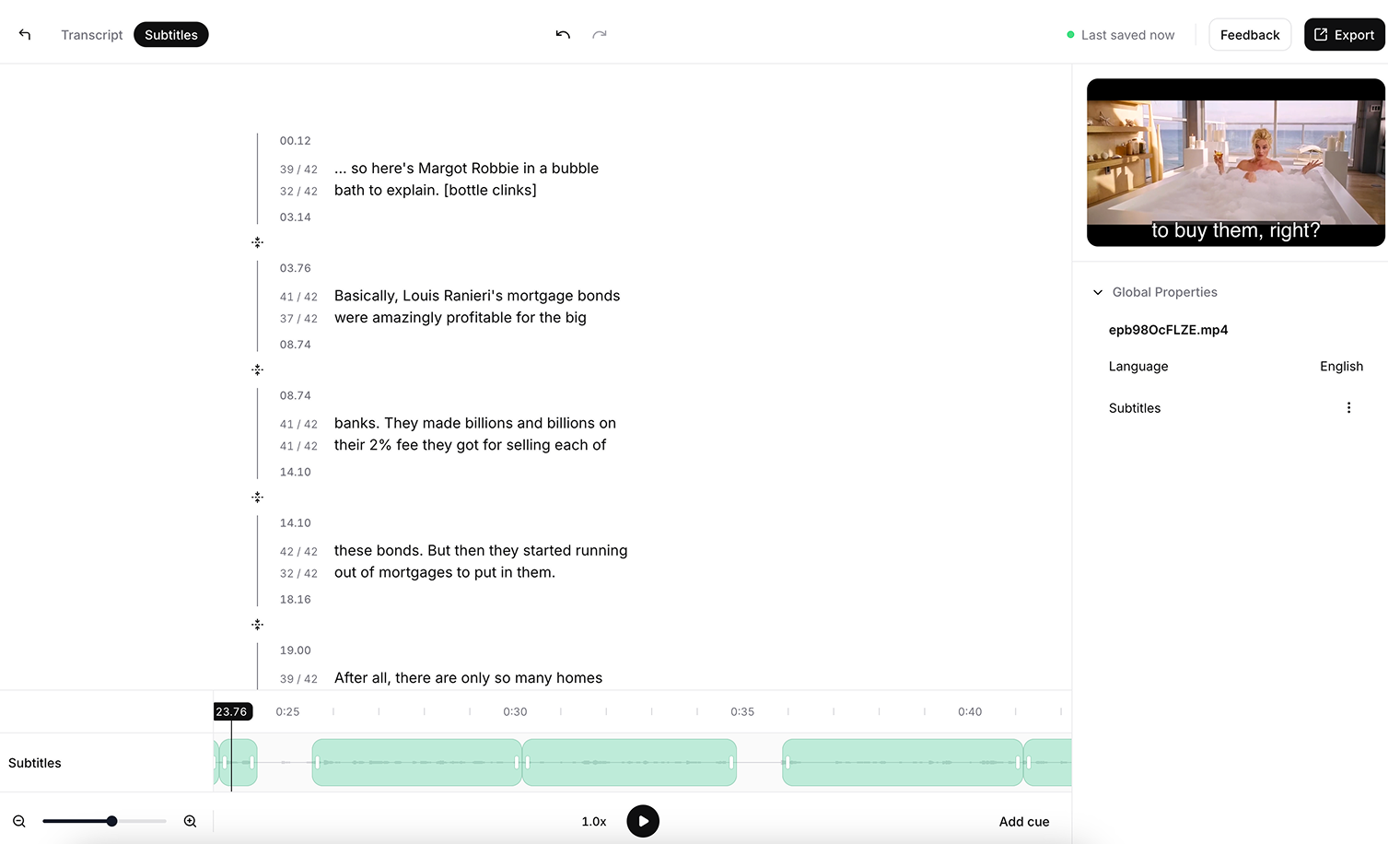Screen dimensions: 1400x844
Task: Merge cues below the Margot Robbie subtitle
Action: [258, 242]
